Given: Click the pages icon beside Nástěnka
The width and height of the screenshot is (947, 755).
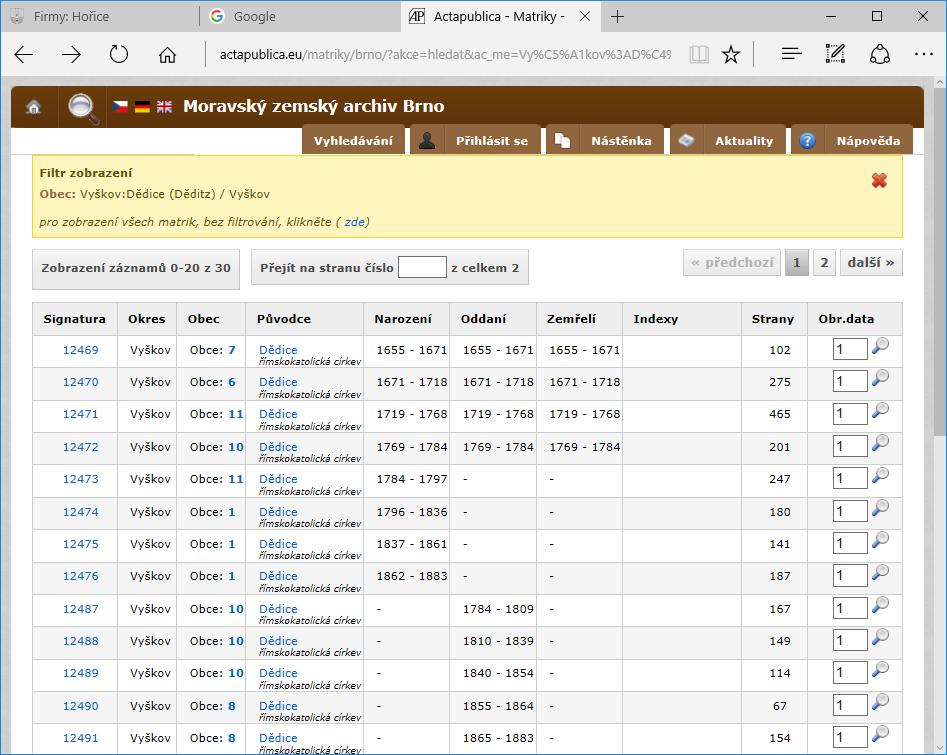Looking at the screenshot, I should (x=562, y=141).
